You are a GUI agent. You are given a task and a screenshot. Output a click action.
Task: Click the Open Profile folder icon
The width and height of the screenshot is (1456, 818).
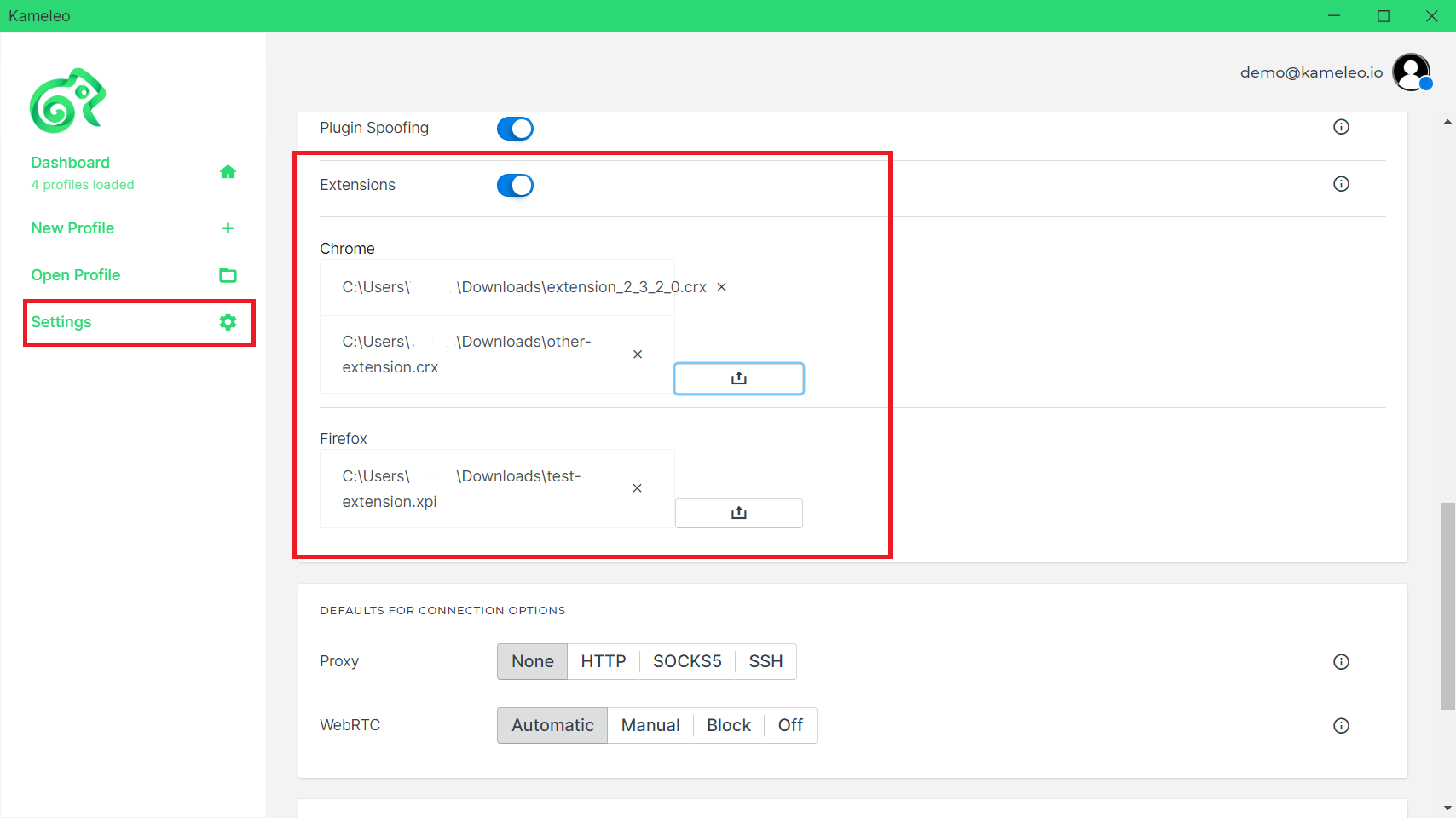pyautogui.click(x=228, y=275)
